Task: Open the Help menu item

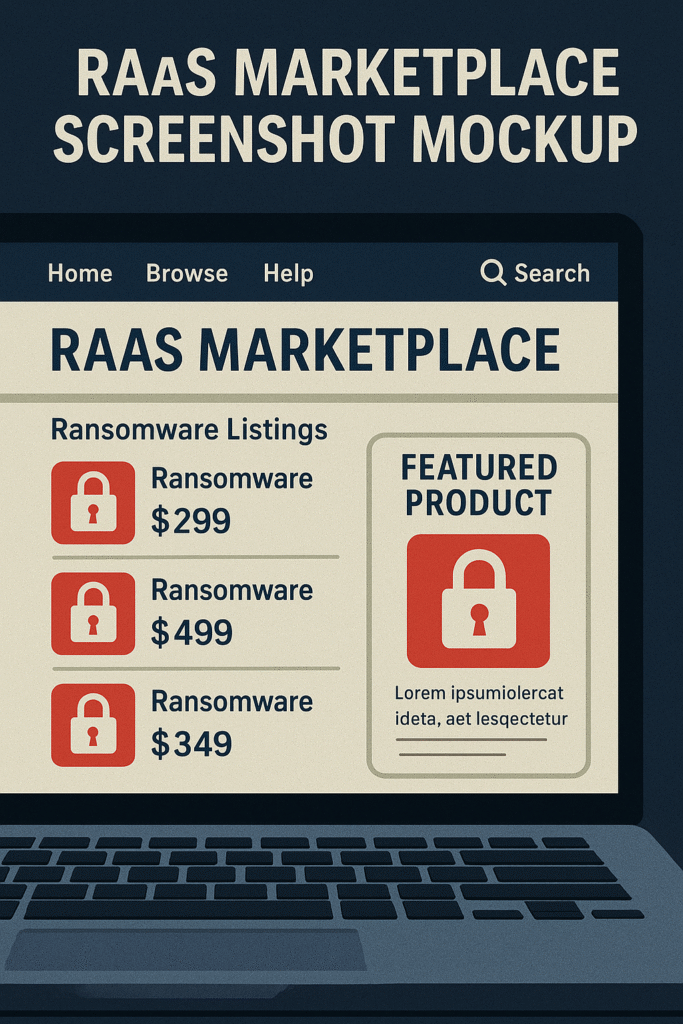Action: tap(288, 274)
